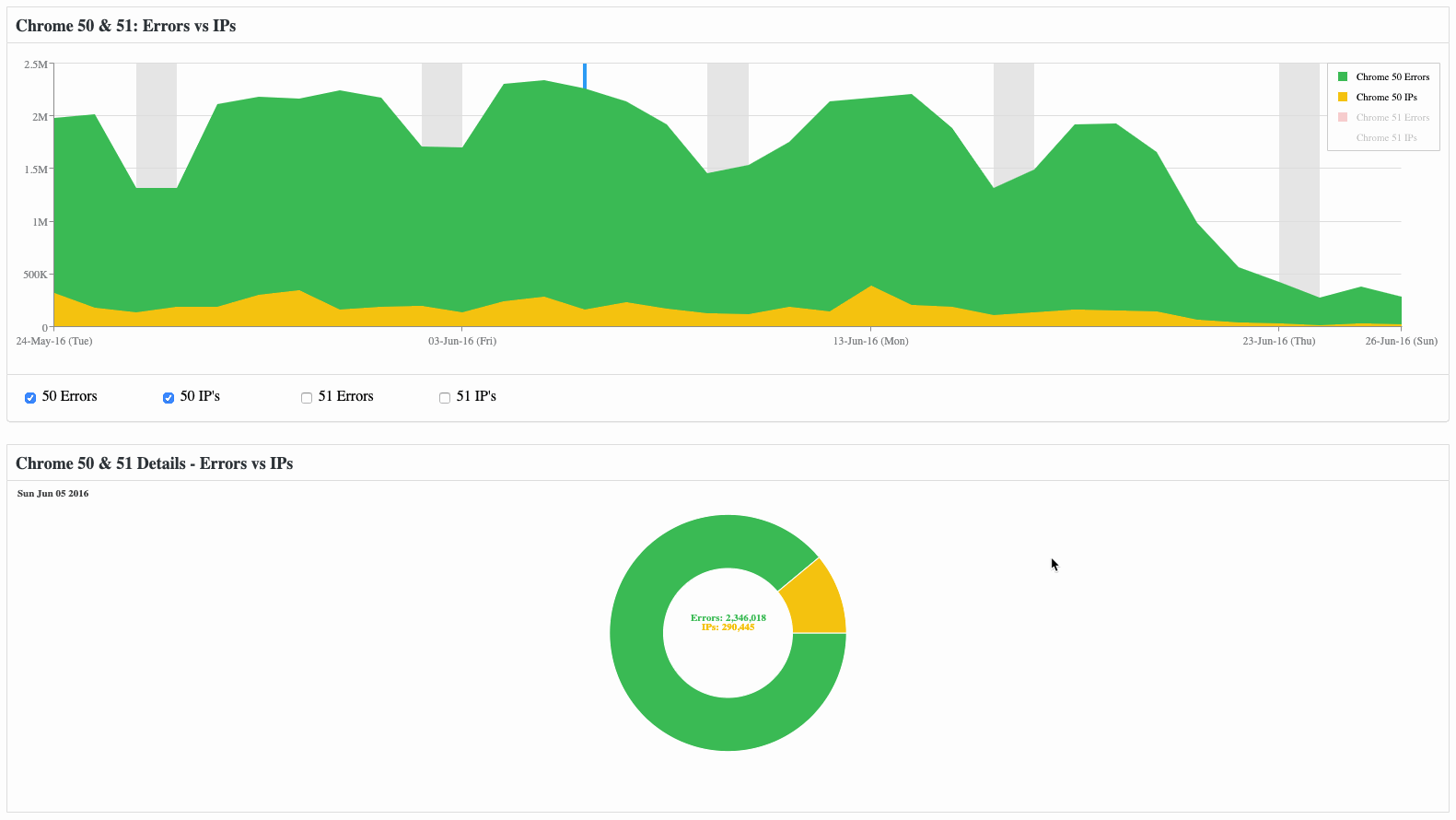Click yellow Chrome 50 IPs legend swatch
1456x820 pixels.
coord(1343,97)
